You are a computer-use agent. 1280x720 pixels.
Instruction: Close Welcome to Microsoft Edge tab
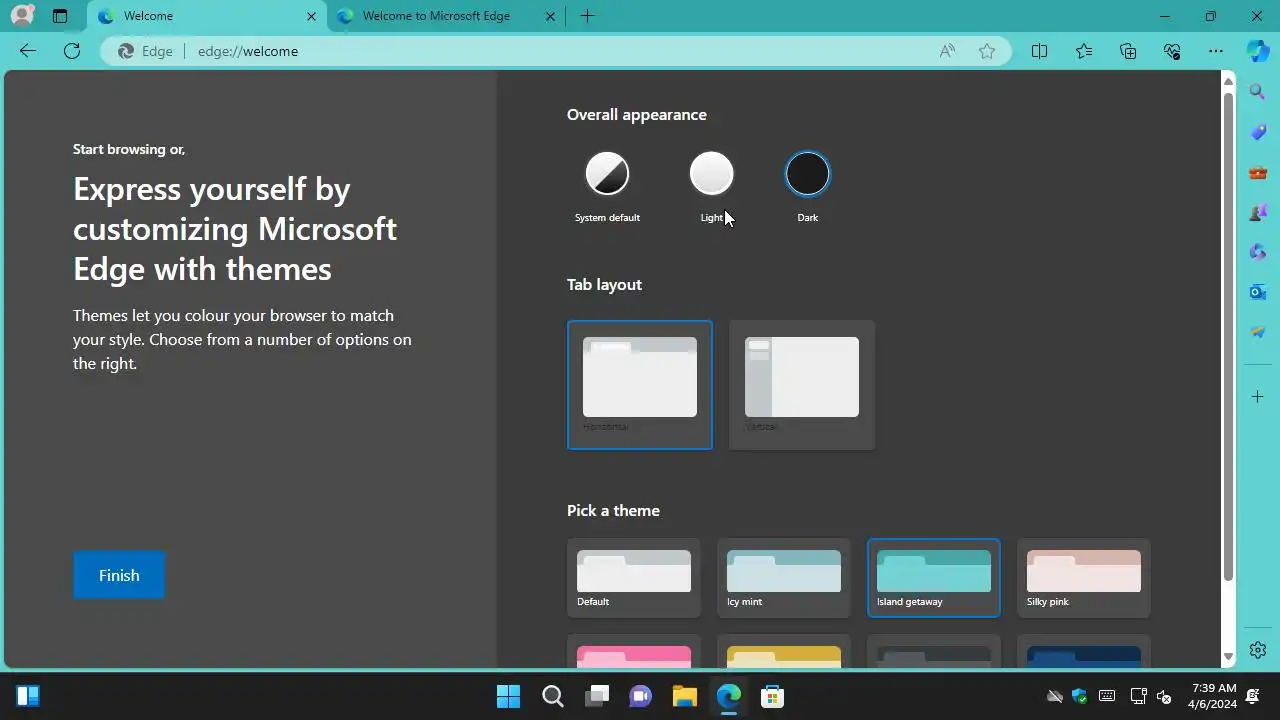pyautogui.click(x=551, y=16)
